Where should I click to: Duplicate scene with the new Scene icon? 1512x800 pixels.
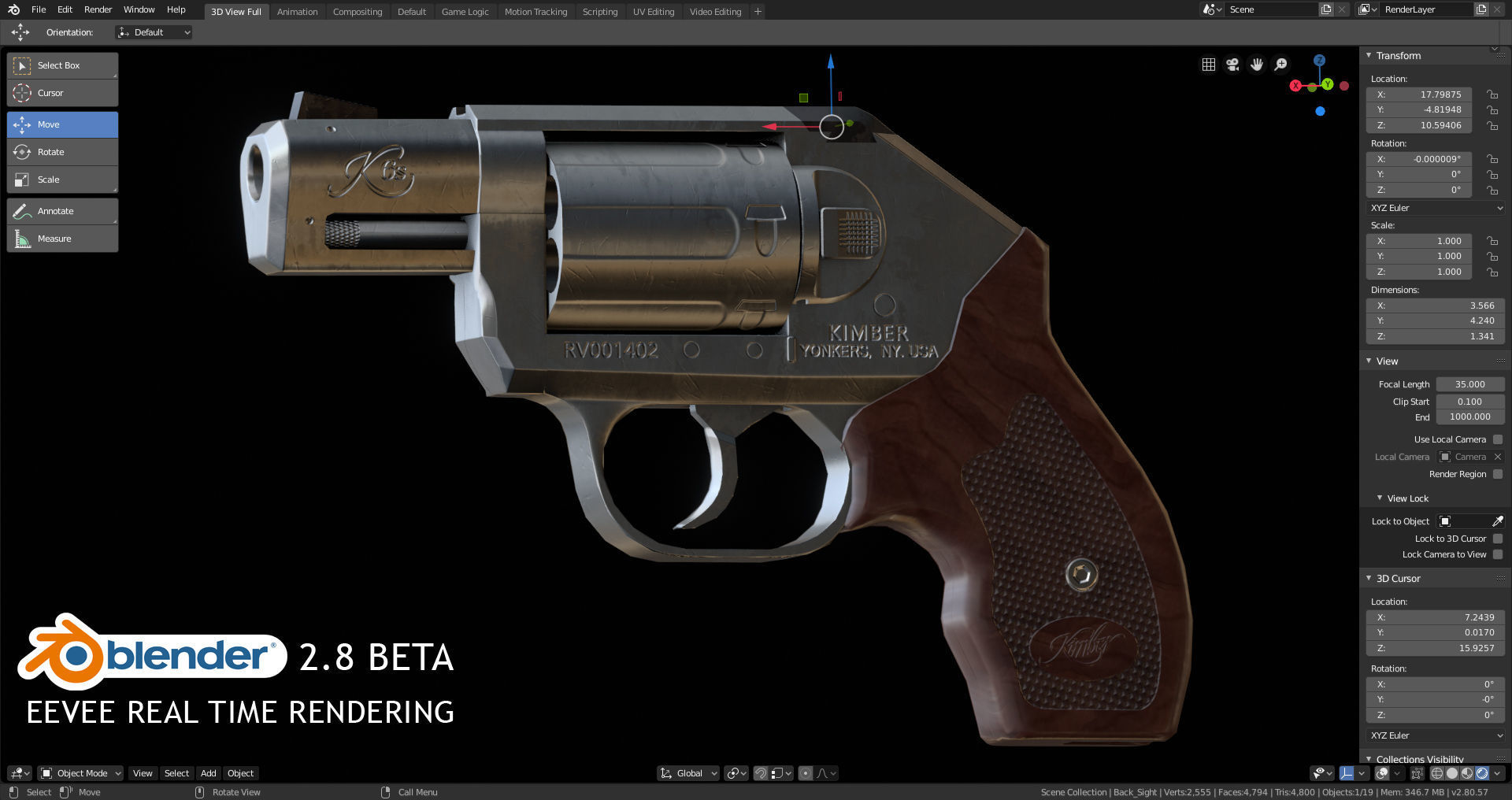point(1326,9)
